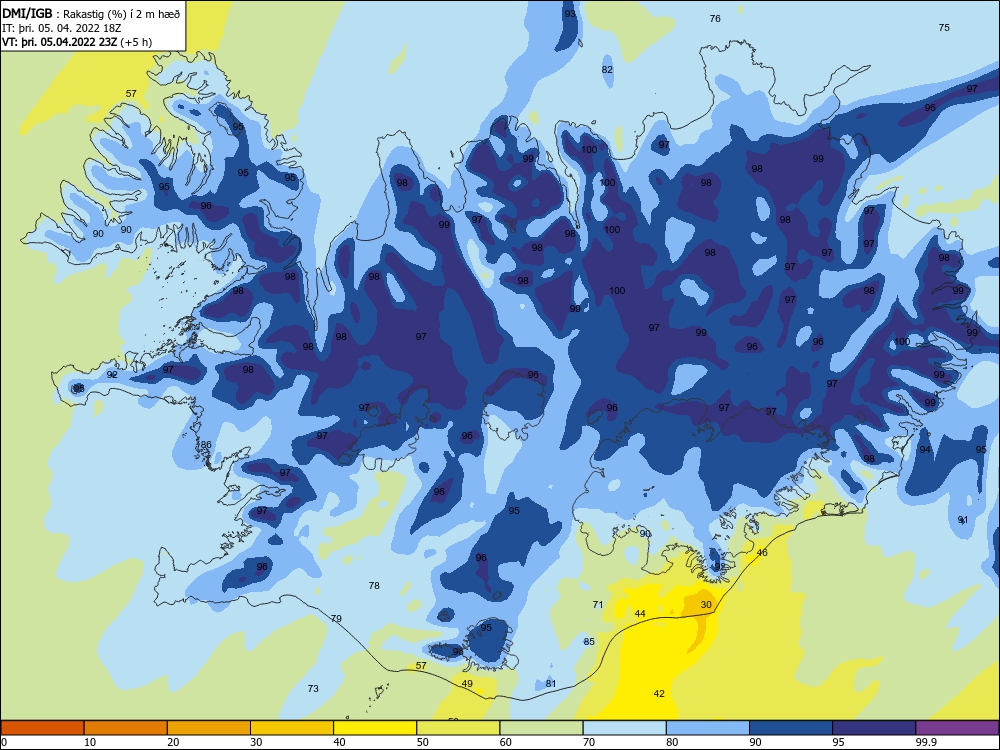
Task: Click the humidity value 86 on the map
Action: [205, 445]
